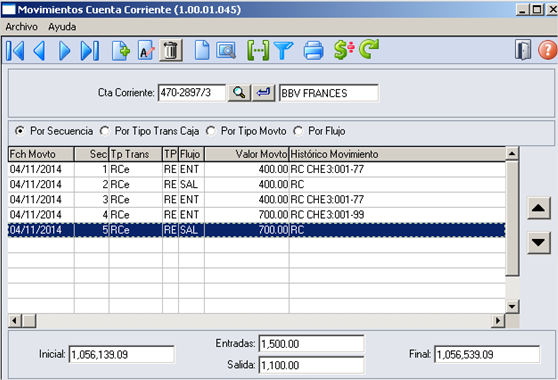The height and width of the screenshot is (380, 558).
Task: Select Por Flujo radio button
Action: (x=298, y=131)
